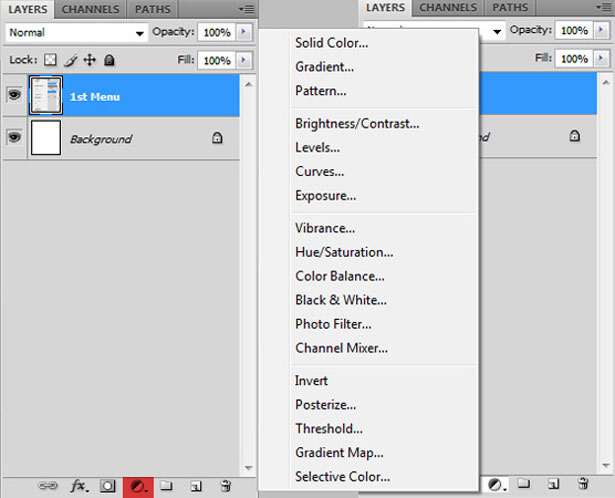Select Posterize adjustment

[x=326, y=404]
